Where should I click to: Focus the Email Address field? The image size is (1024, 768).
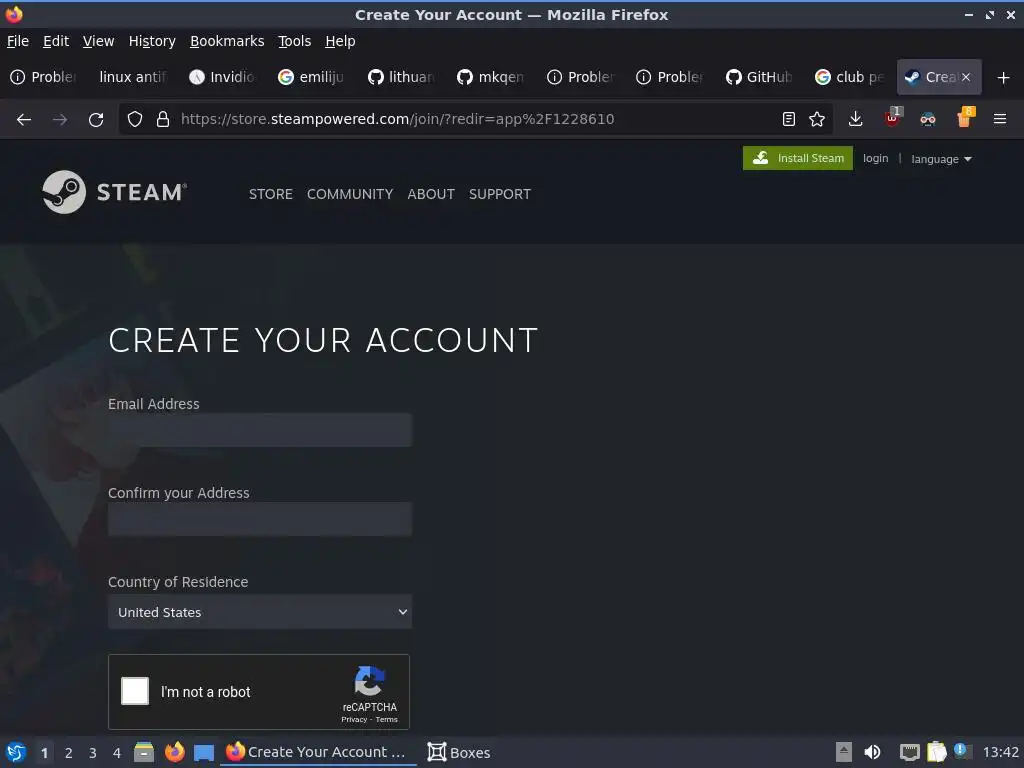(260, 430)
